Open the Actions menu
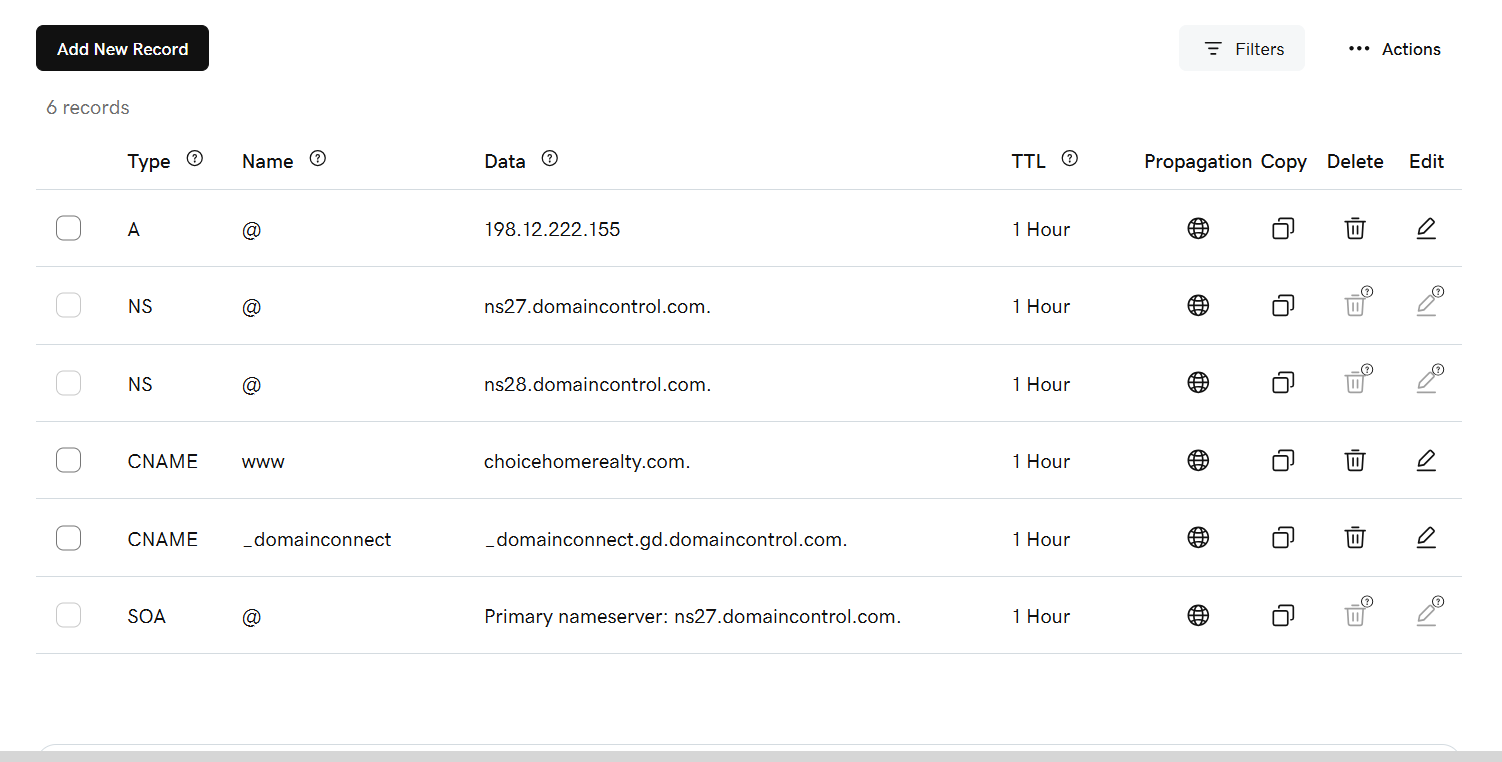The height and width of the screenshot is (762, 1502). pyautogui.click(x=1394, y=49)
